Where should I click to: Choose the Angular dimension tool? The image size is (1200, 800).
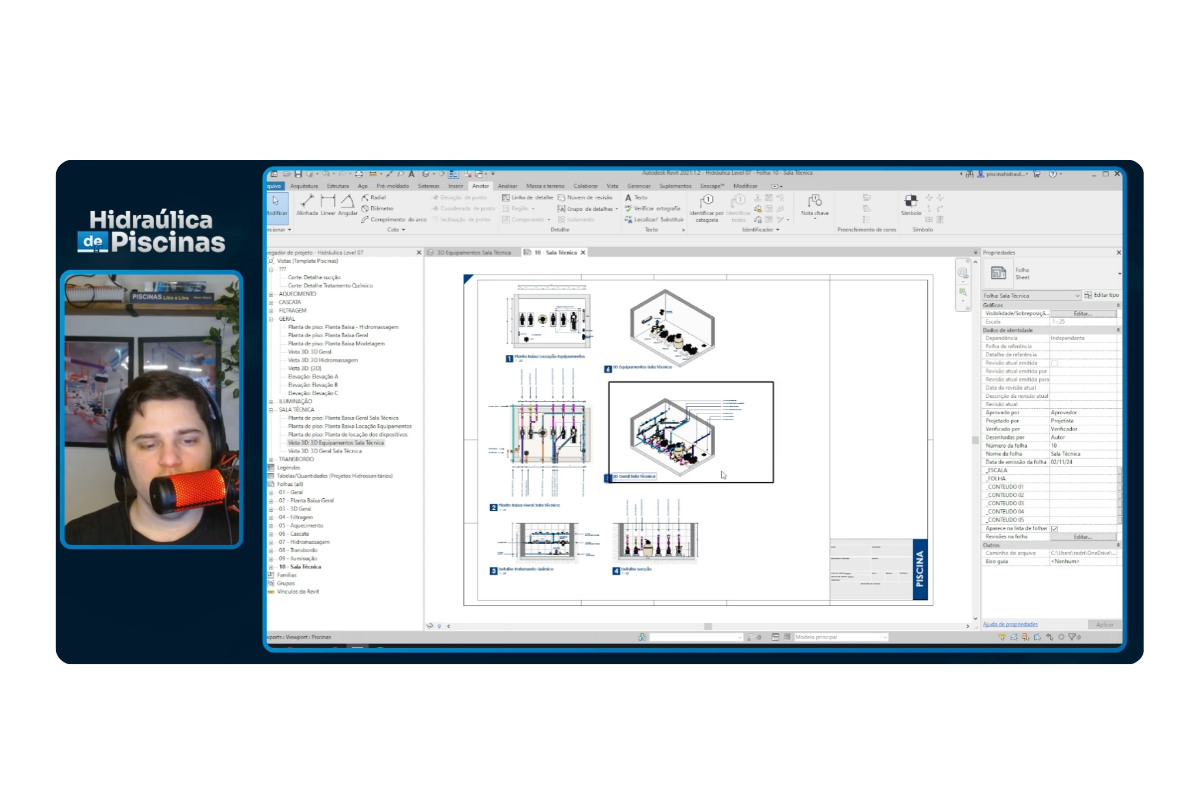tap(348, 205)
